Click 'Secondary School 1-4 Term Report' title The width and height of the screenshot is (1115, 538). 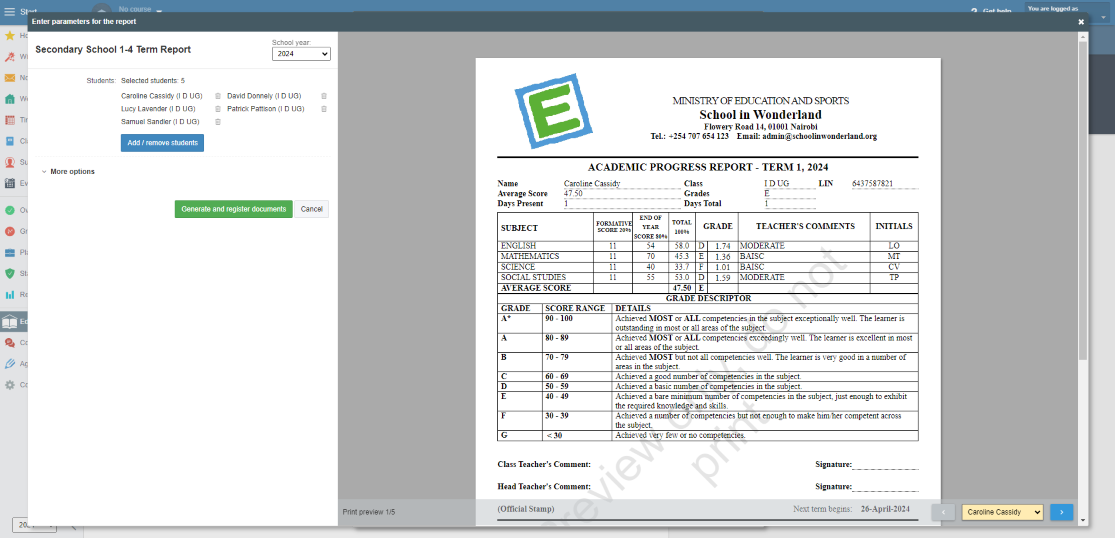pyautogui.click(x=113, y=50)
